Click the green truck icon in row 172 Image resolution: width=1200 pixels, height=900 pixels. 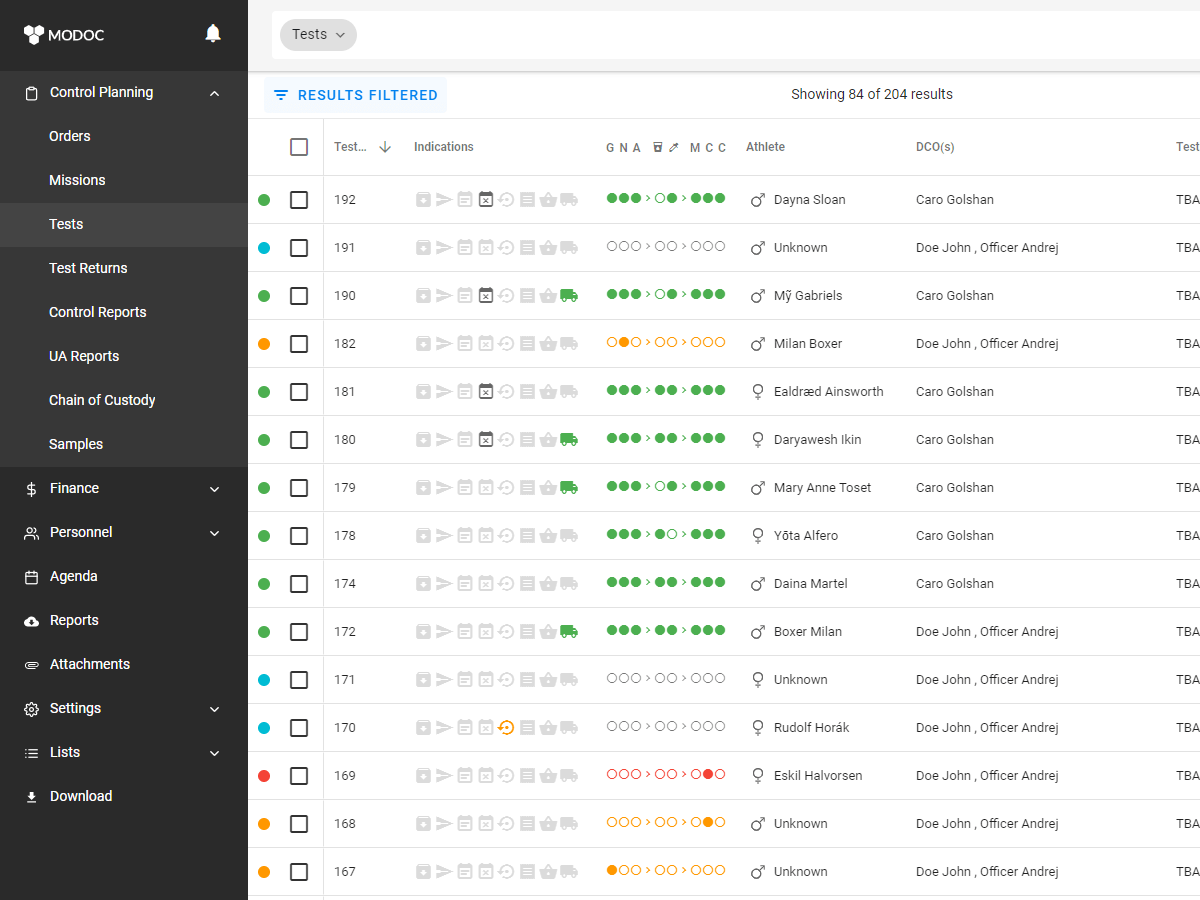pyautogui.click(x=569, y=632)
